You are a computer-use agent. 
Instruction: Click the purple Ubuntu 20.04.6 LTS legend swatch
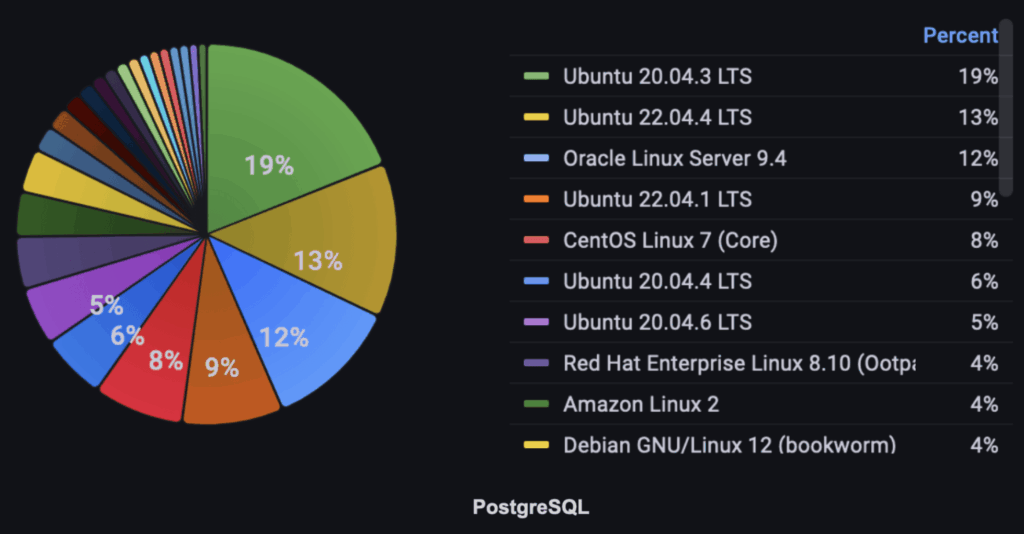pyautogui.click(x=536, y=322)
